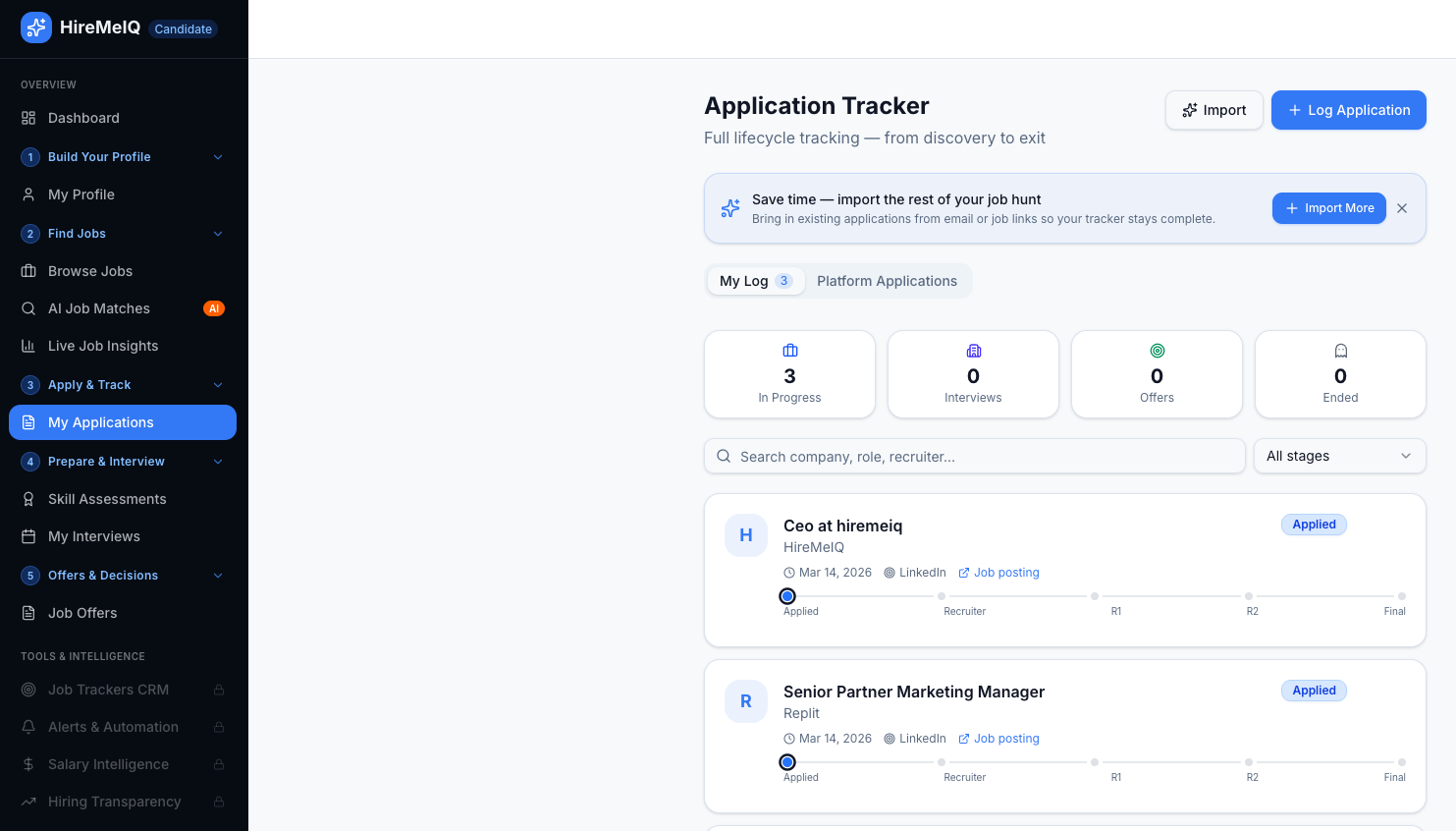Dismiss the import banner with the X
Screen dimensions: 1456x831
point(1402,208)
